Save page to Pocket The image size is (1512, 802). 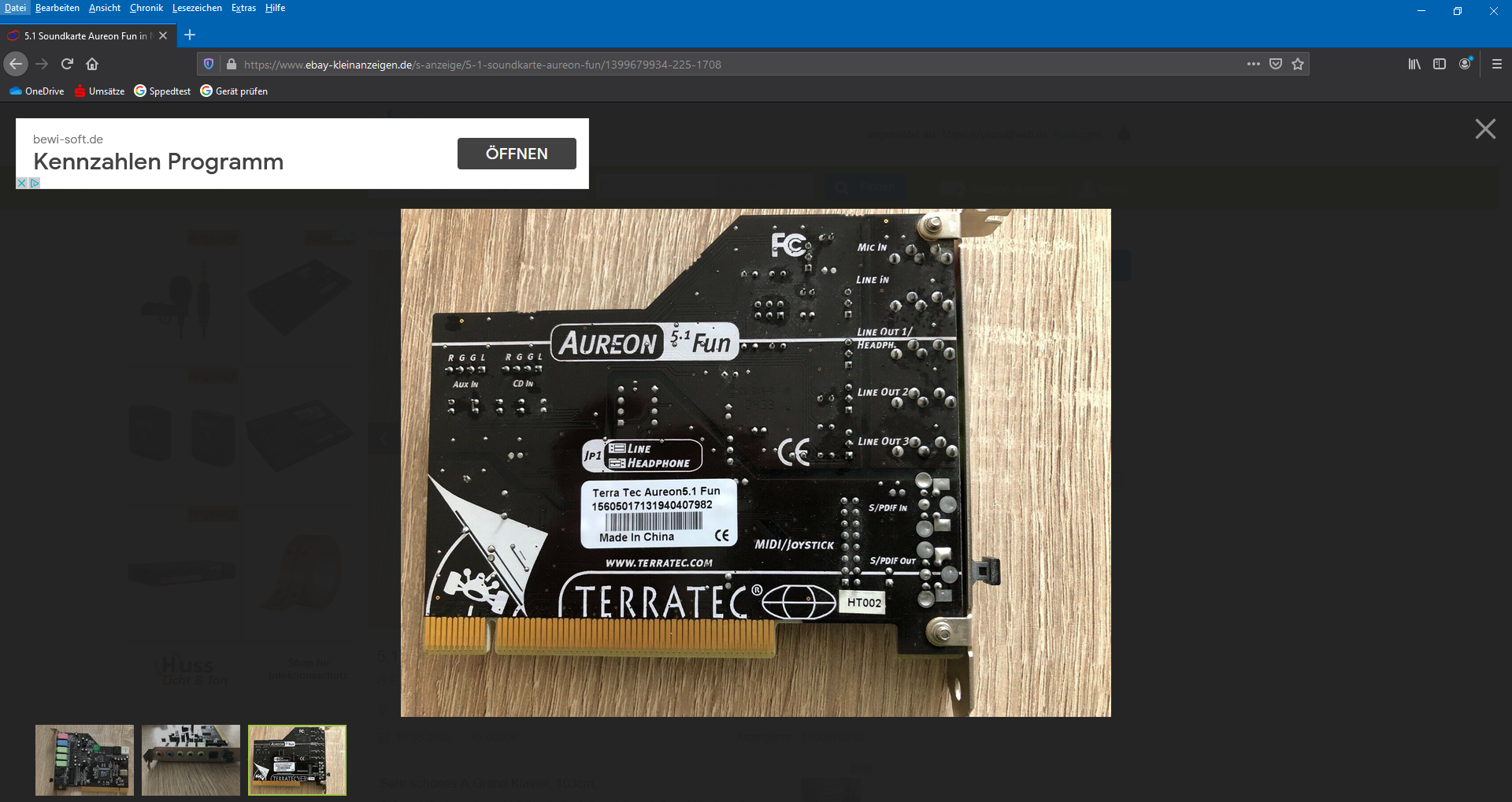click(x=1276, y=64)
